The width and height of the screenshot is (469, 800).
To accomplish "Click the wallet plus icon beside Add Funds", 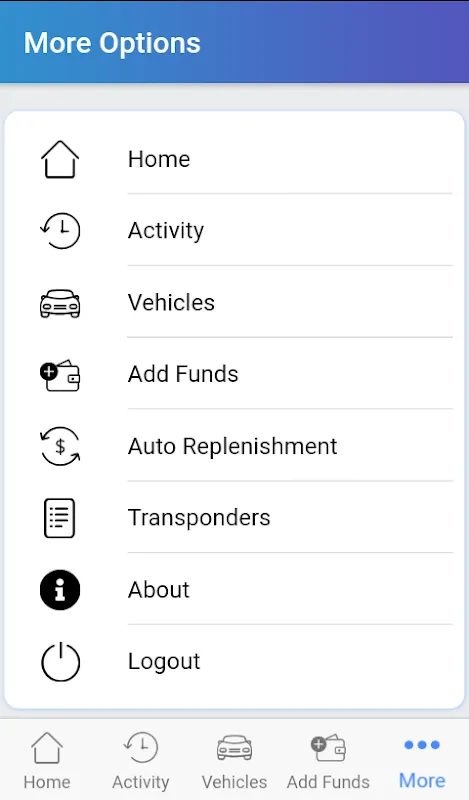I will 60,375.
